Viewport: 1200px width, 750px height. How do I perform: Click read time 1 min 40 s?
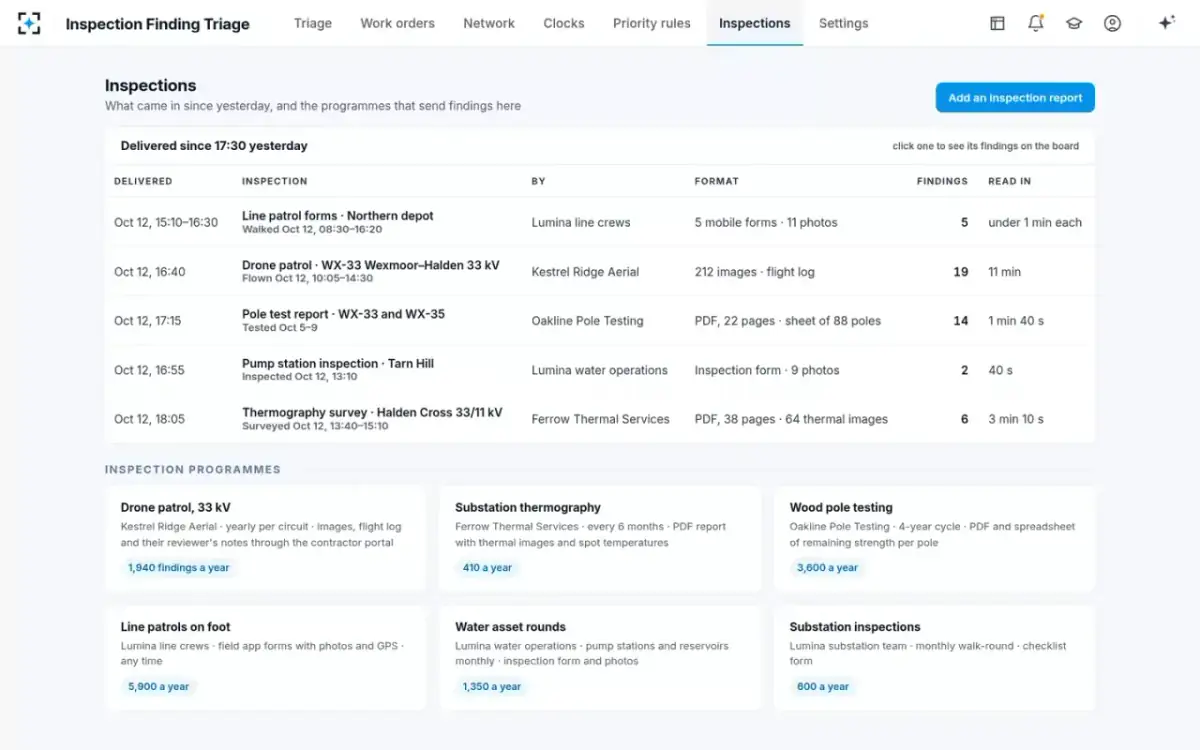[1016, 321]
